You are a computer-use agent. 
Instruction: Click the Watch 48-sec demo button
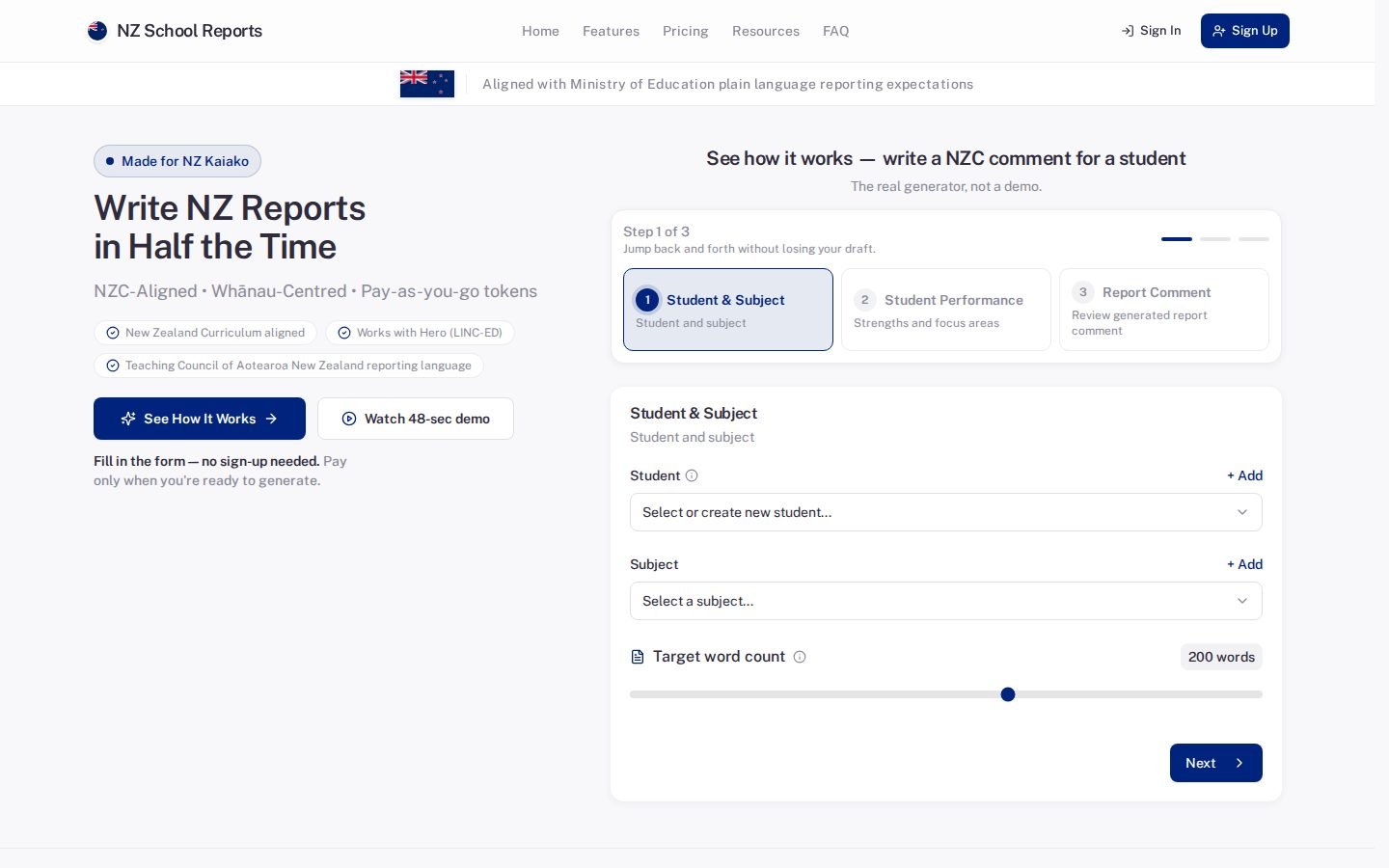[416, 419]
